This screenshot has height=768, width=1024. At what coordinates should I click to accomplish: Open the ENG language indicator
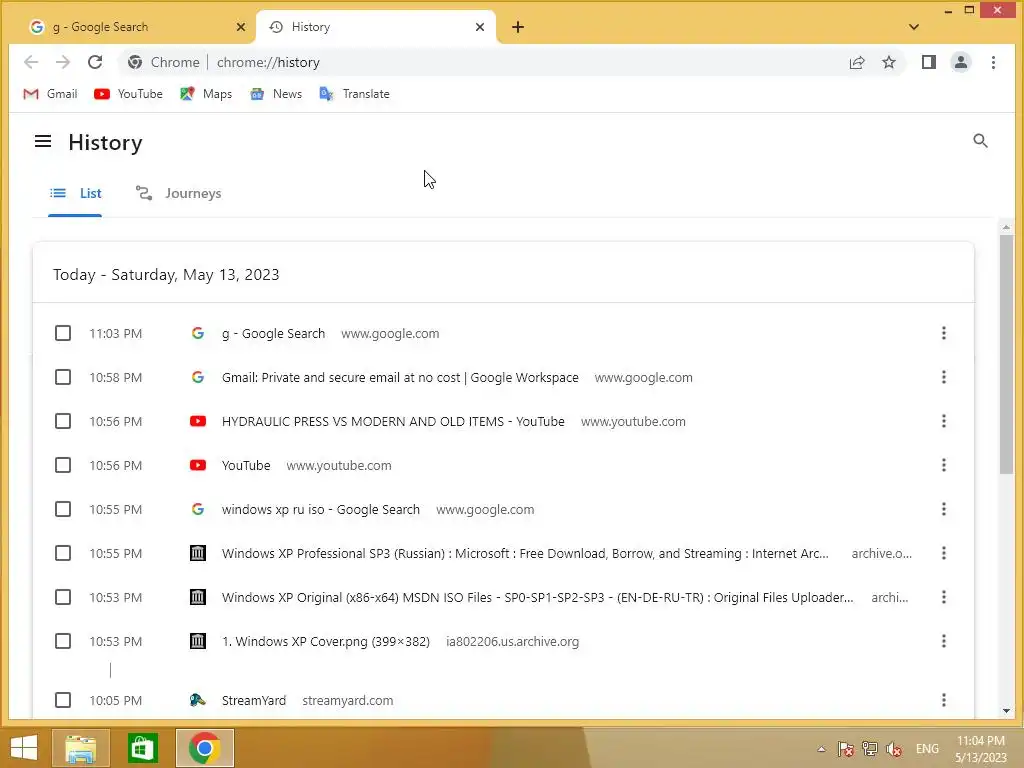coord(927,749)
